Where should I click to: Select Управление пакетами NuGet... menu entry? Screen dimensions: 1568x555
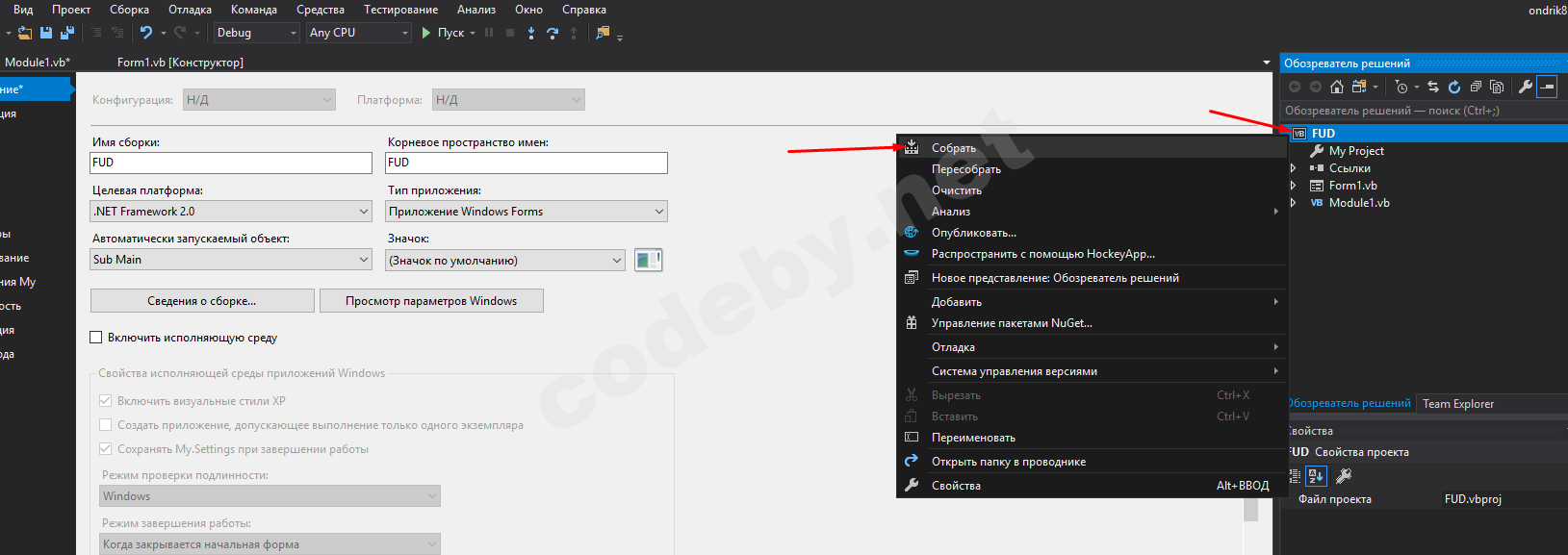pyautogui.click(x=1092, y=323)
